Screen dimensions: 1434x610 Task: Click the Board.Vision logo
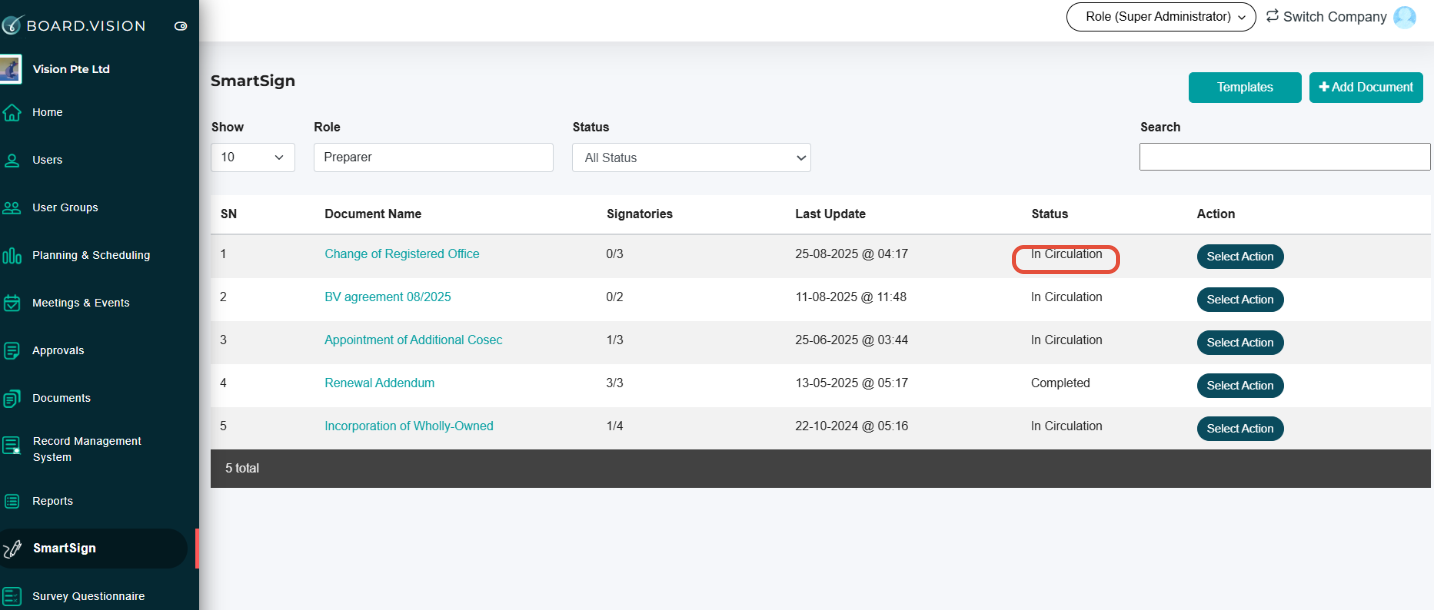(x=73, y=26)
